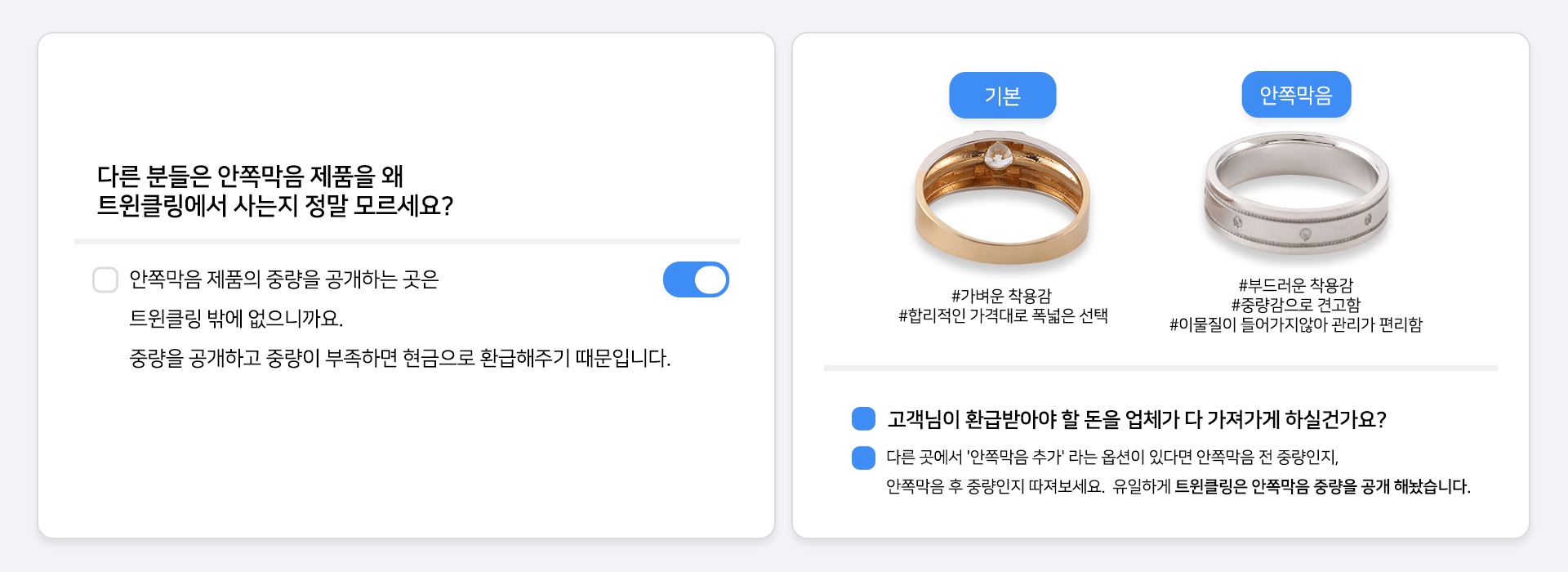Click the gold ring product image
The height and width of the screenshot is (572, 1568).
pos(1002,199)
